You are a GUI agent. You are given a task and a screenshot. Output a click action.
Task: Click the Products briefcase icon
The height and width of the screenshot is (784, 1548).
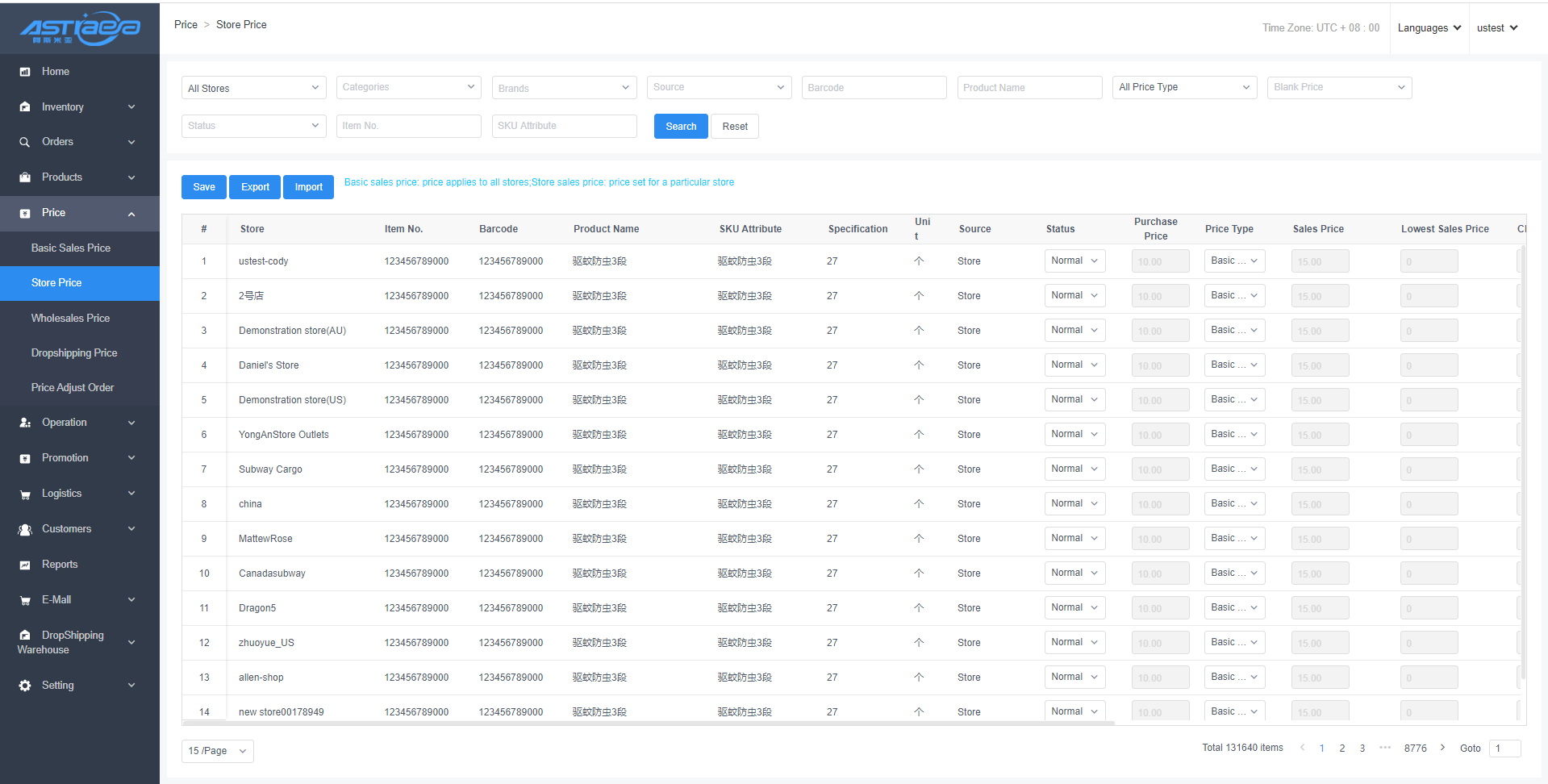click(25, 177)
